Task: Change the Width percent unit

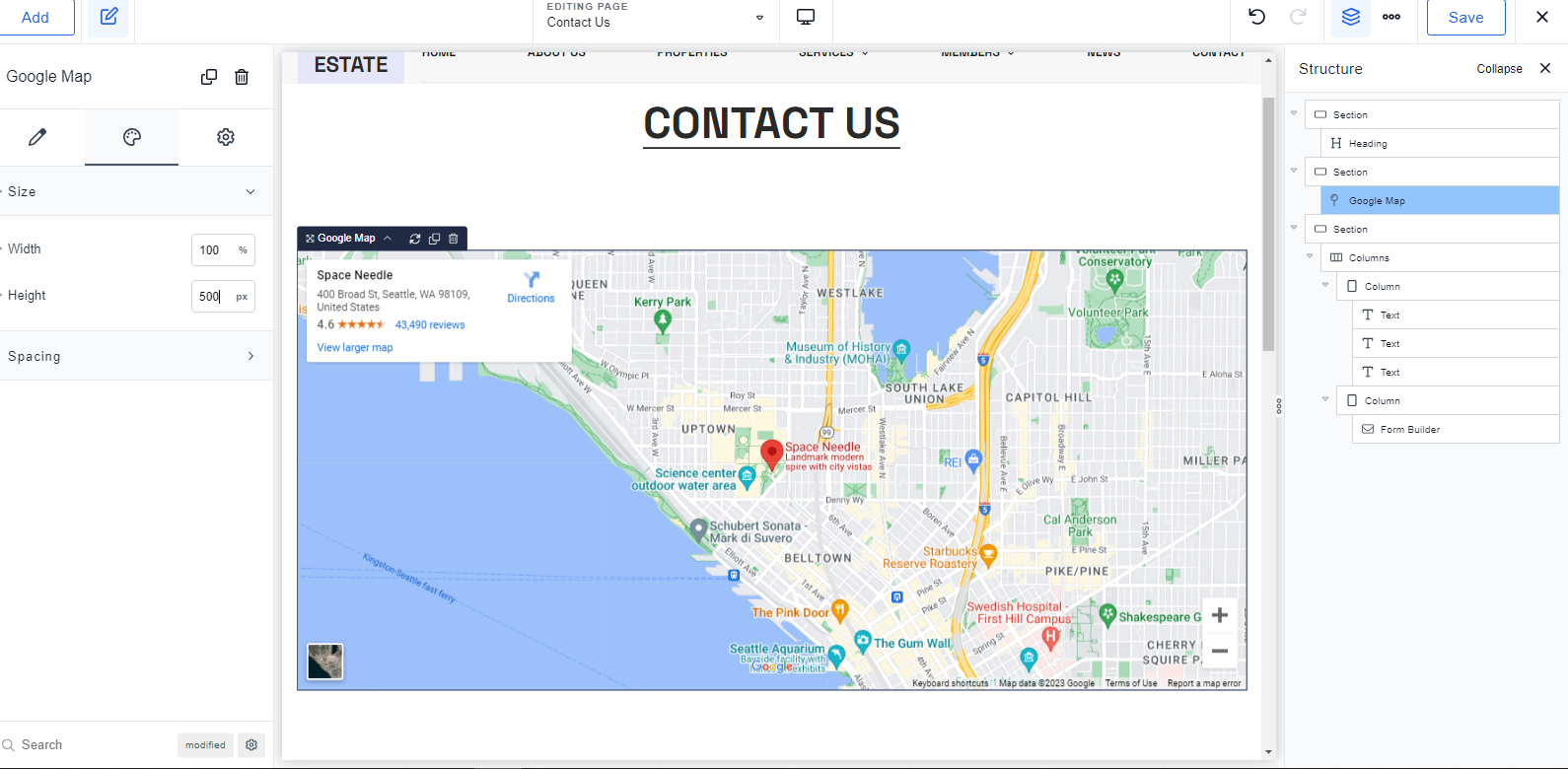Action: pyautogui.click(x=243, y=250)
